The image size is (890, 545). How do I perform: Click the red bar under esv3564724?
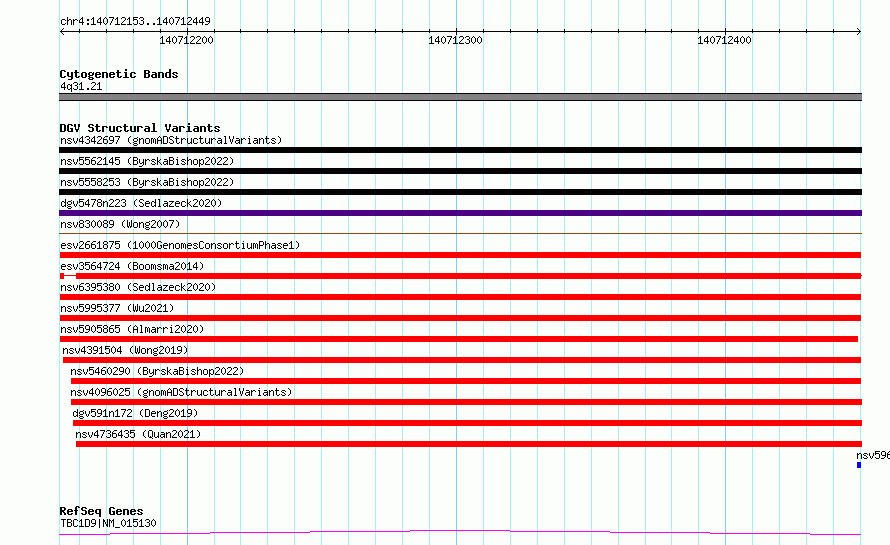tap(460, 276)
